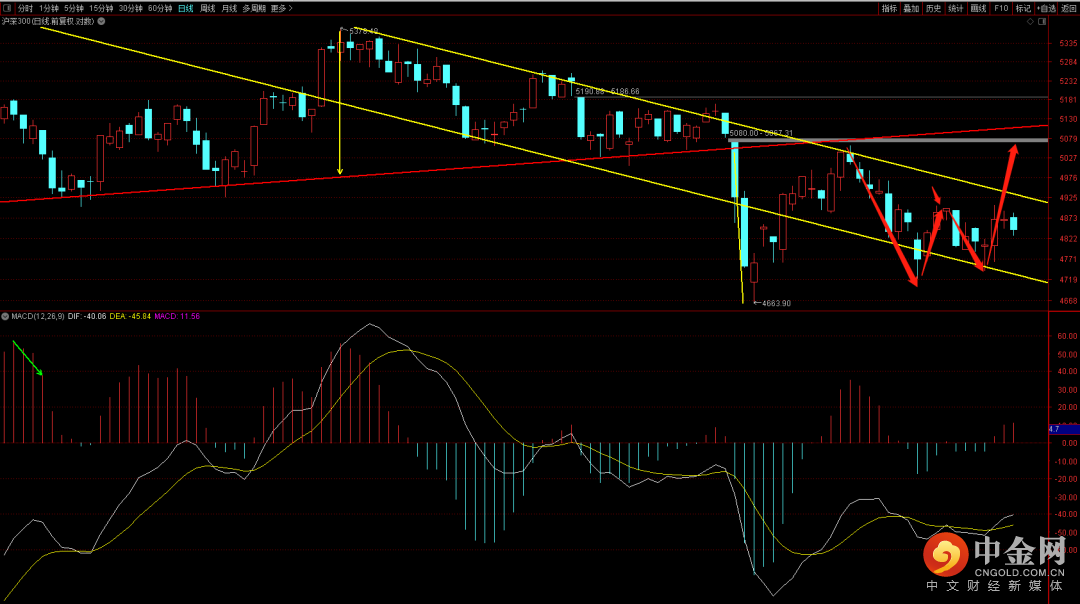
Task: Toggle +自选 add to watchlist
Action: coord(1045,8)
